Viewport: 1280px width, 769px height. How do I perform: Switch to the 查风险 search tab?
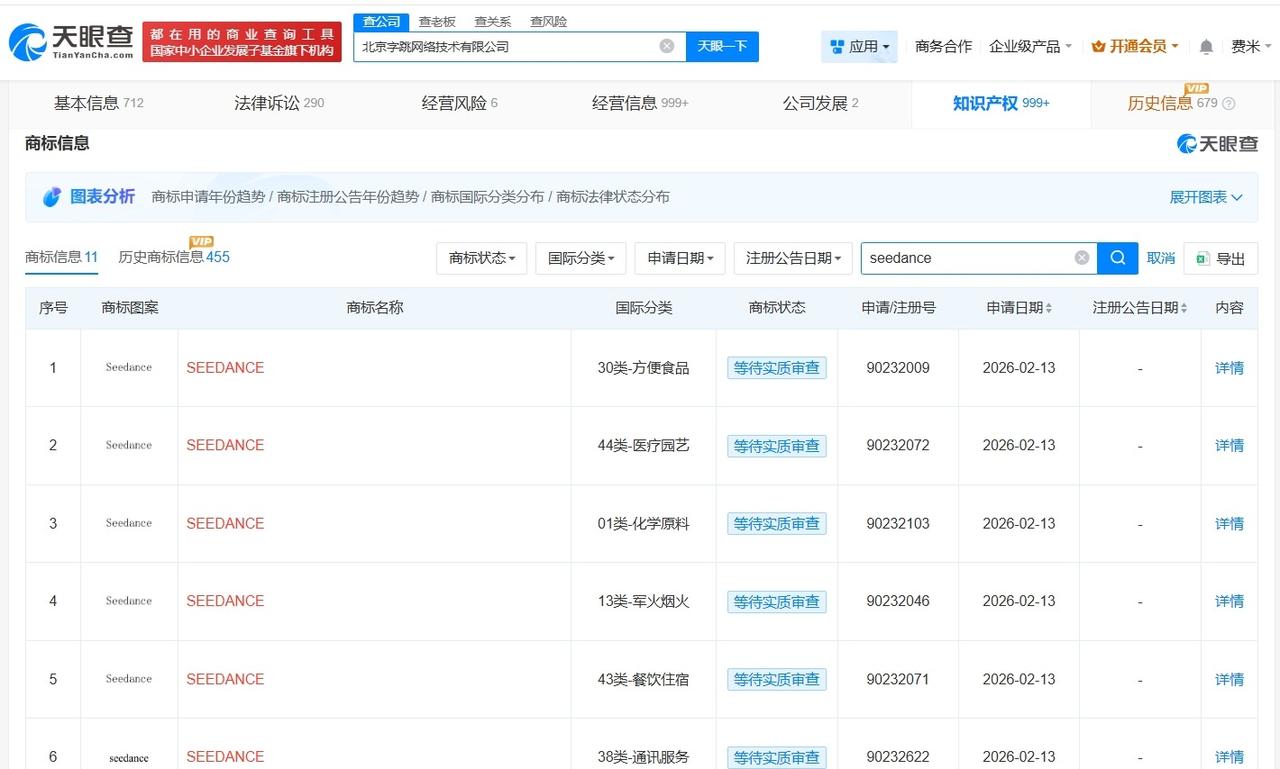click(x=547, y=21)
